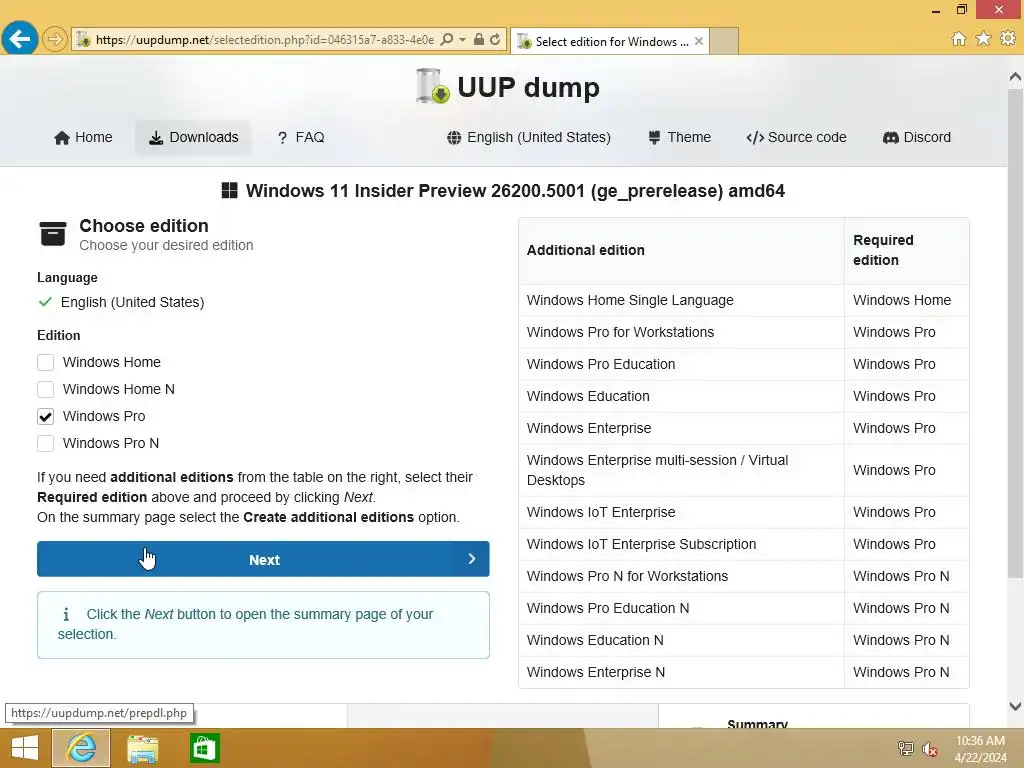
Task: Refresh the page with reload icon
Action: coord(495,39)
